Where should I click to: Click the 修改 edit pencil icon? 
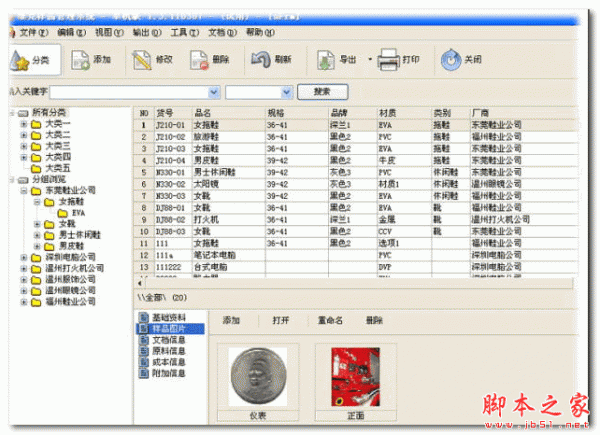[142, 60]
